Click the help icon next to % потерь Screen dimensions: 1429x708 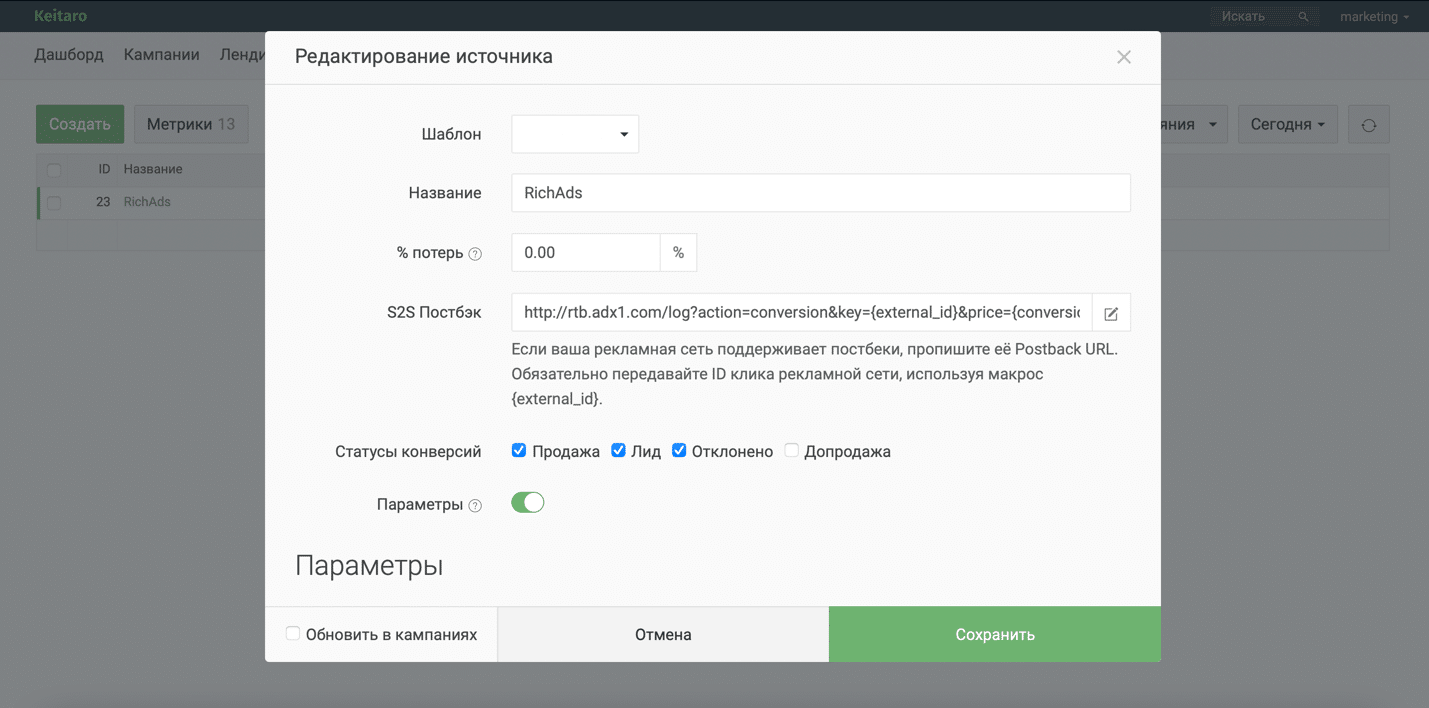475,254
